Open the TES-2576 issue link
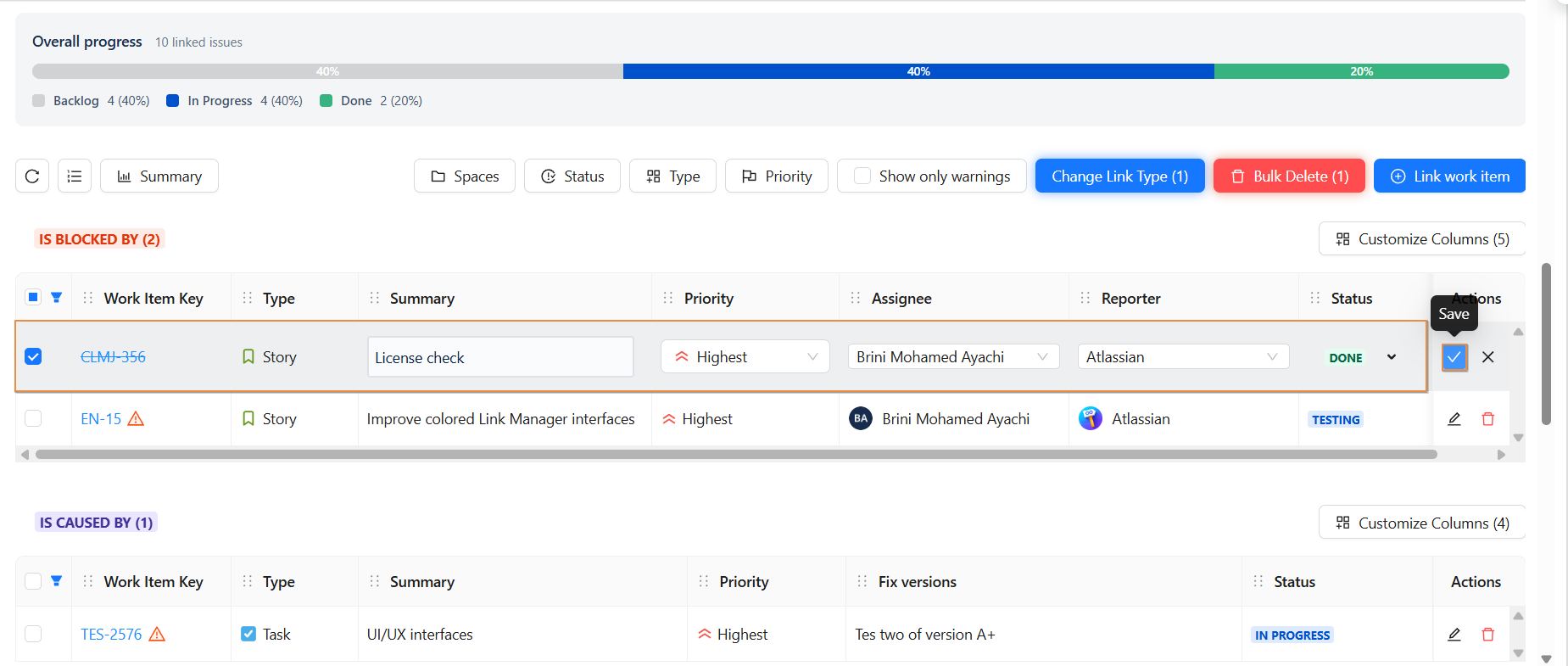1568x666 pixels. click(x=111, y=635)
